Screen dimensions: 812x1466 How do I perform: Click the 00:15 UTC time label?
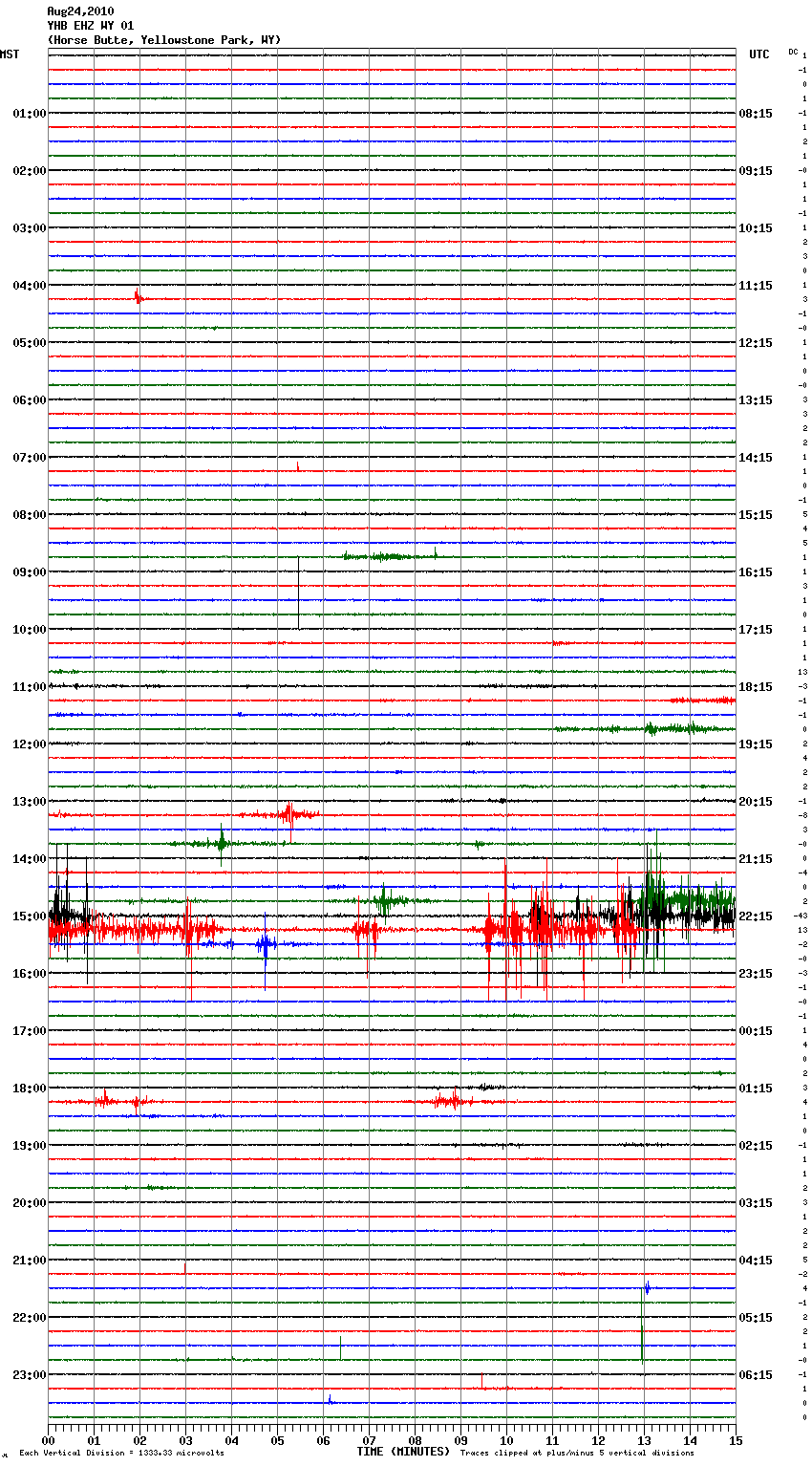(756, 1031)
